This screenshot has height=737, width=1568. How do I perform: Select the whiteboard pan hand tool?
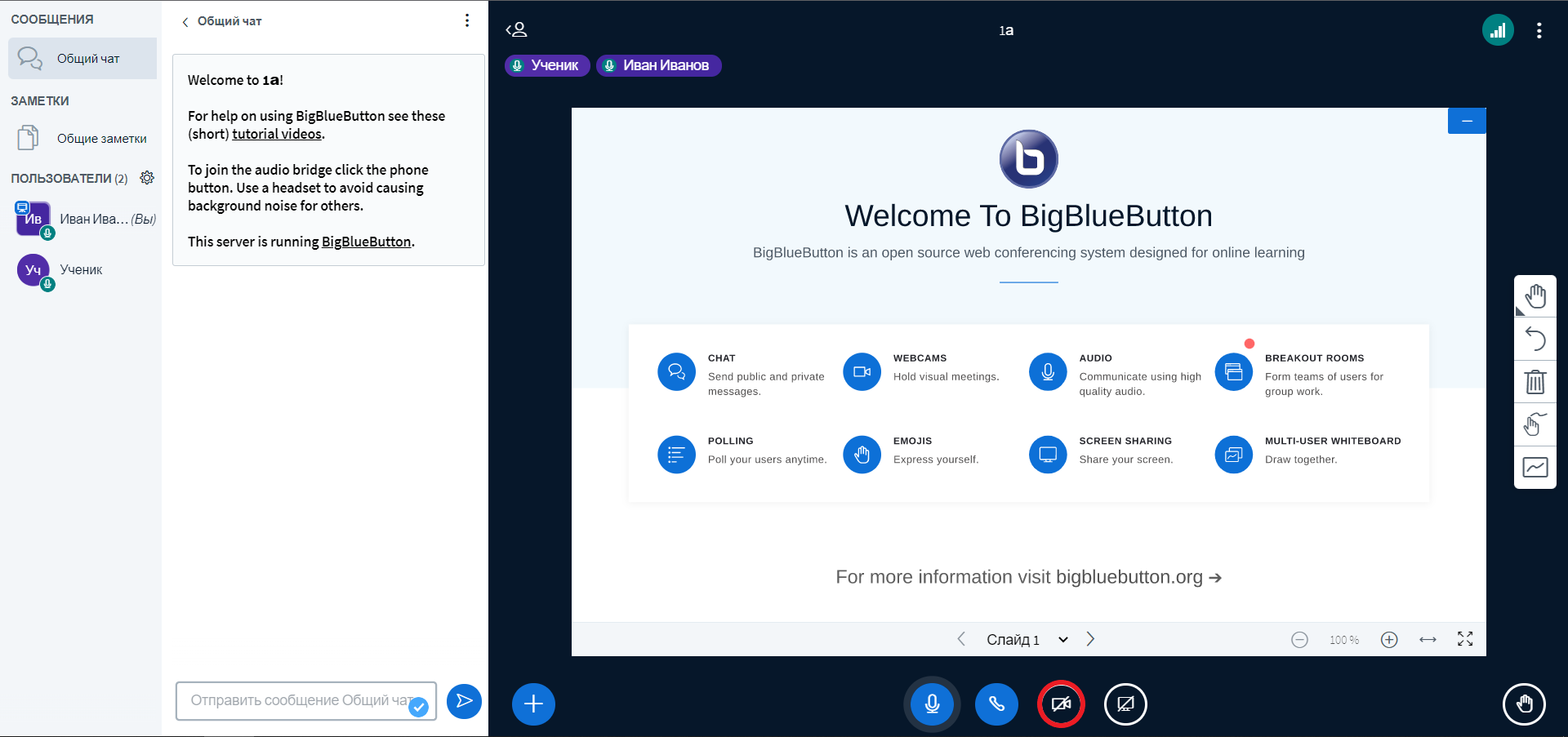[1535, 296]
